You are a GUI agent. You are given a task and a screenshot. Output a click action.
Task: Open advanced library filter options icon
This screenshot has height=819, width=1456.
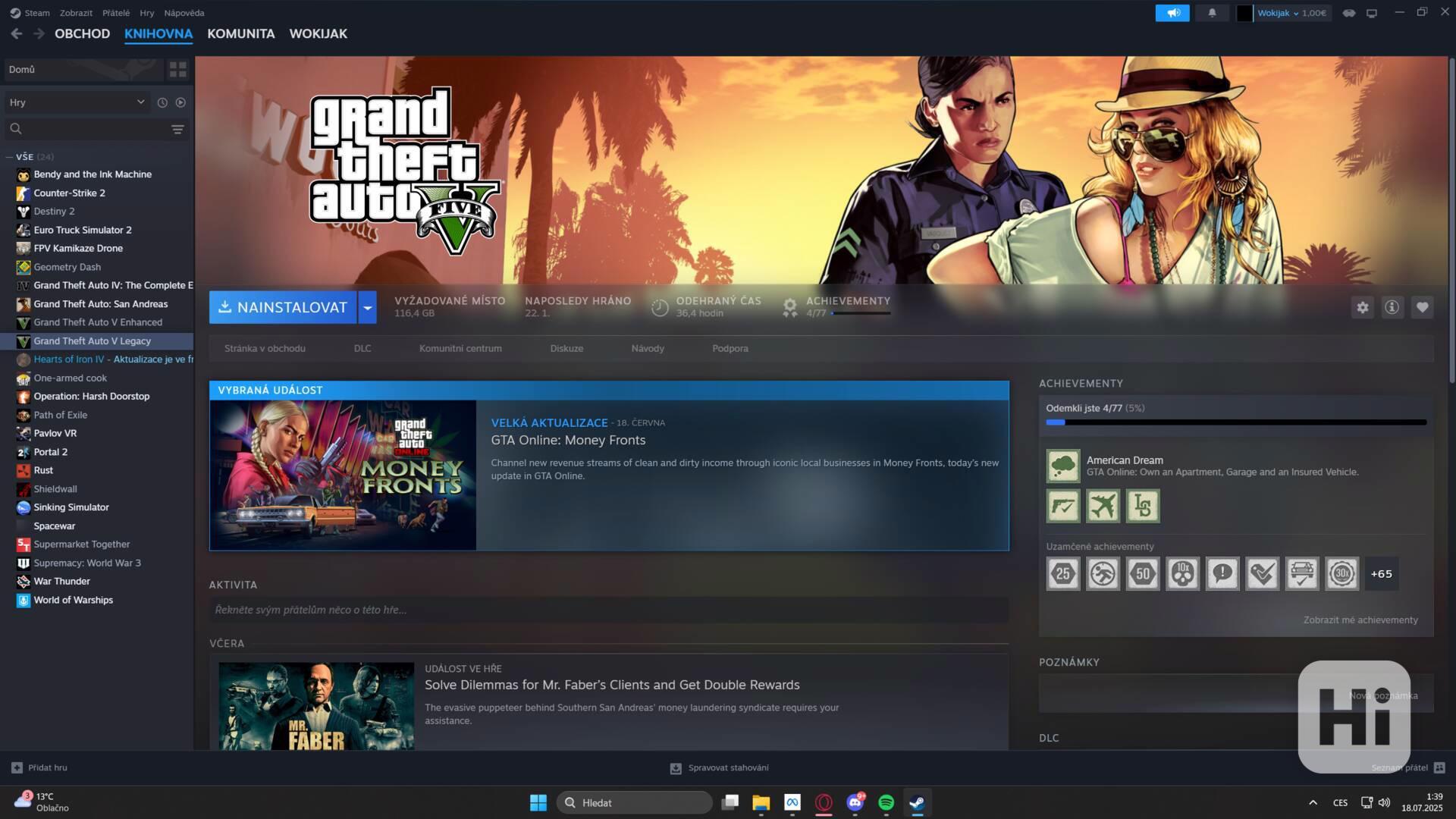[x=177, y=130]
